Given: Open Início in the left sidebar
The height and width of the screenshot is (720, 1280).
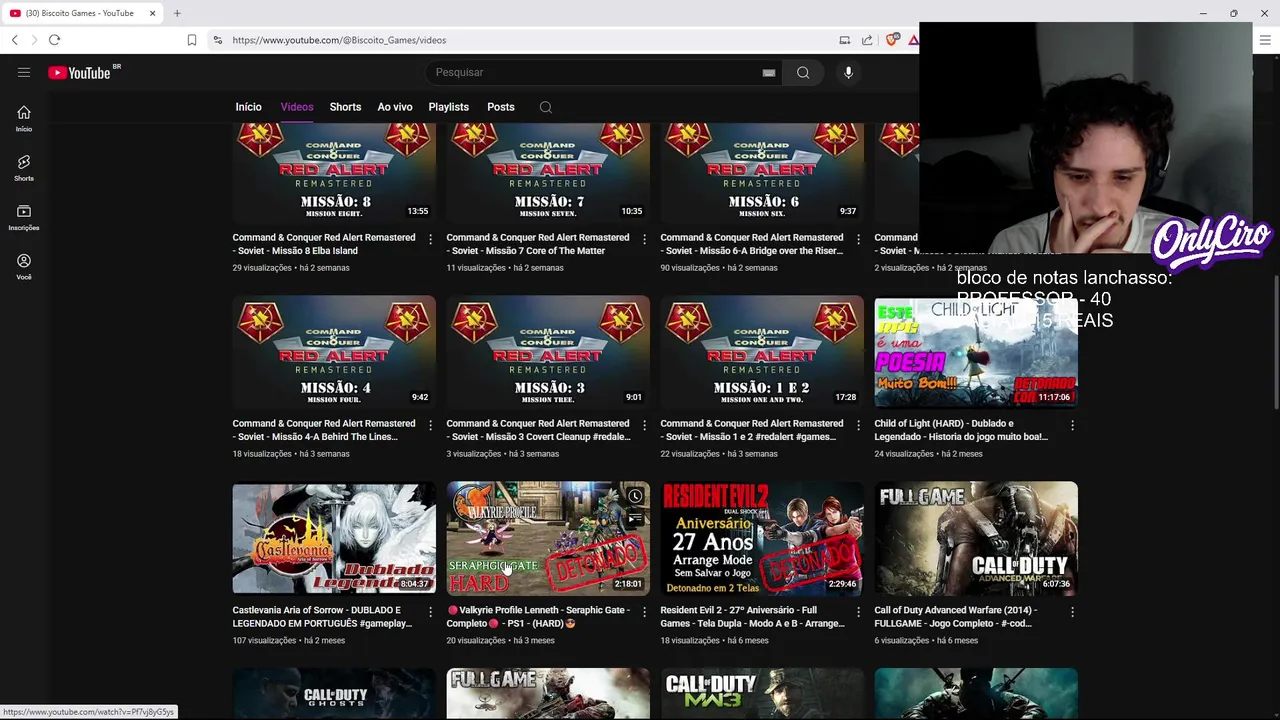Looking at the screenshot, I should click(x=24, y=118).
